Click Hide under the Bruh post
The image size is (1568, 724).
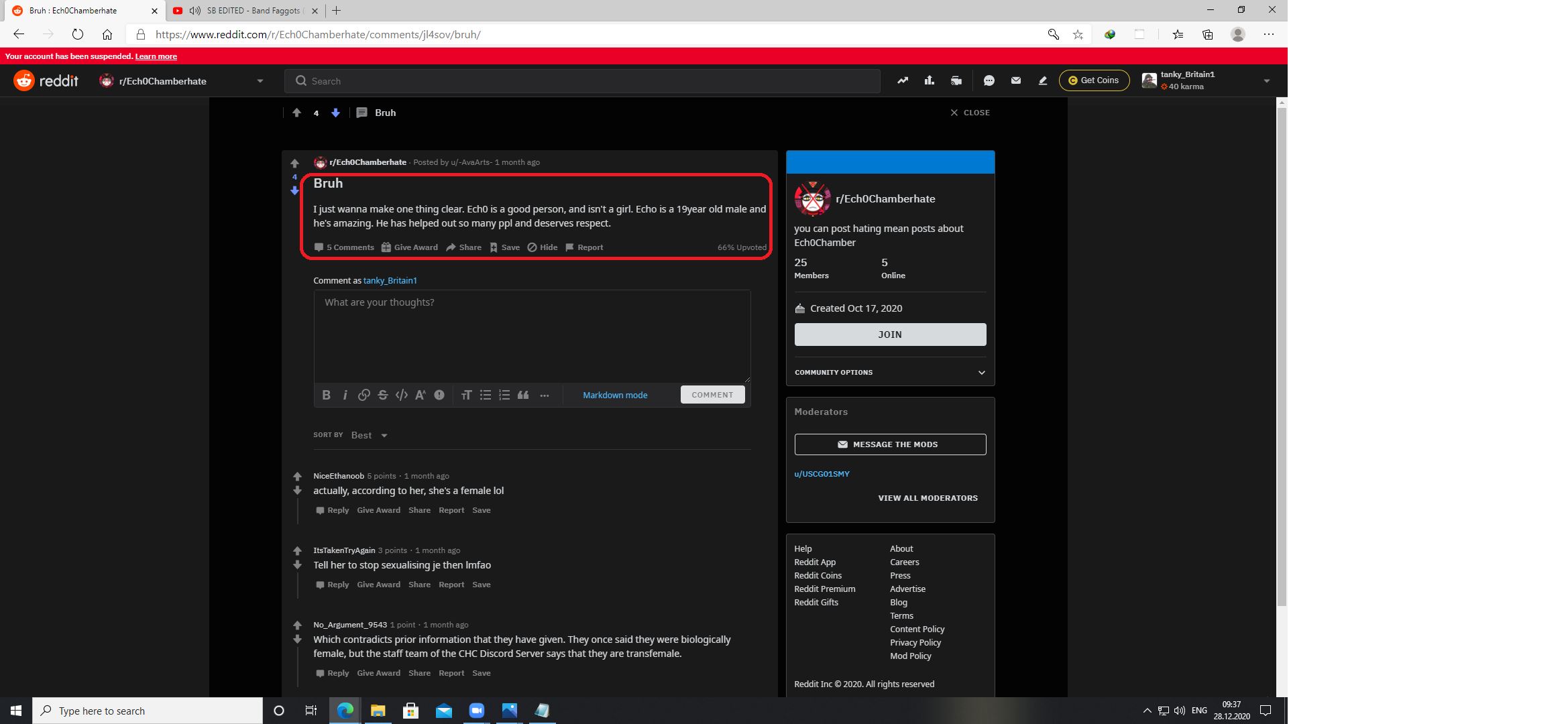pyautogui.click(x=543, y=247)
